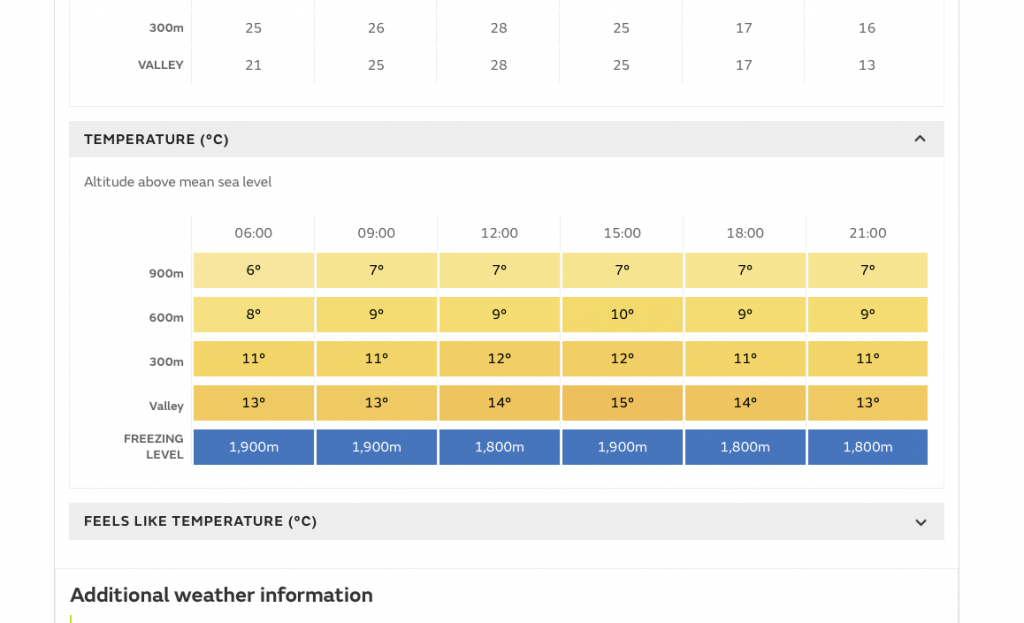Click the 6° cell at 900m for 06:00
Viewport: 1024px width, 623px height.
(x=253, y=270)
